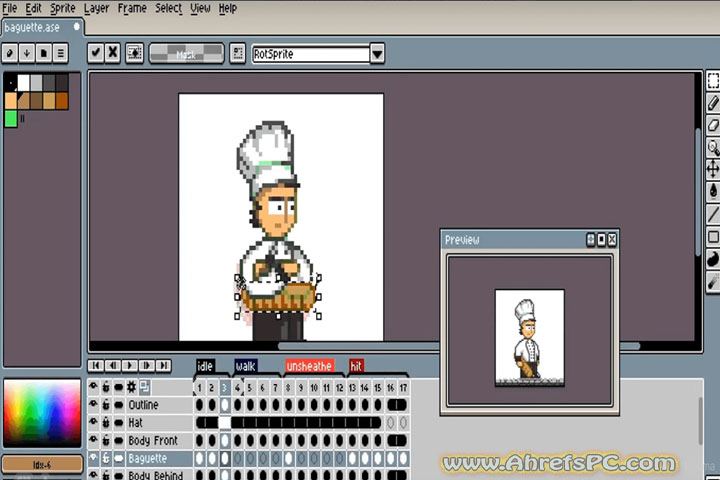Center the Preview window icon
Image resolution: width=720 pixels, height=480 pixels.
click(x=591, y=239)
